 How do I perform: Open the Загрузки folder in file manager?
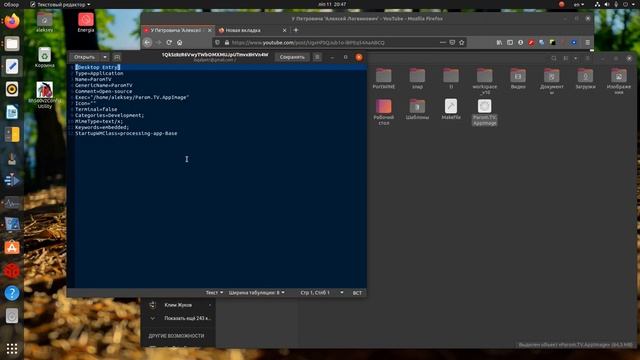pyautogui.click(x=585, y=78)
